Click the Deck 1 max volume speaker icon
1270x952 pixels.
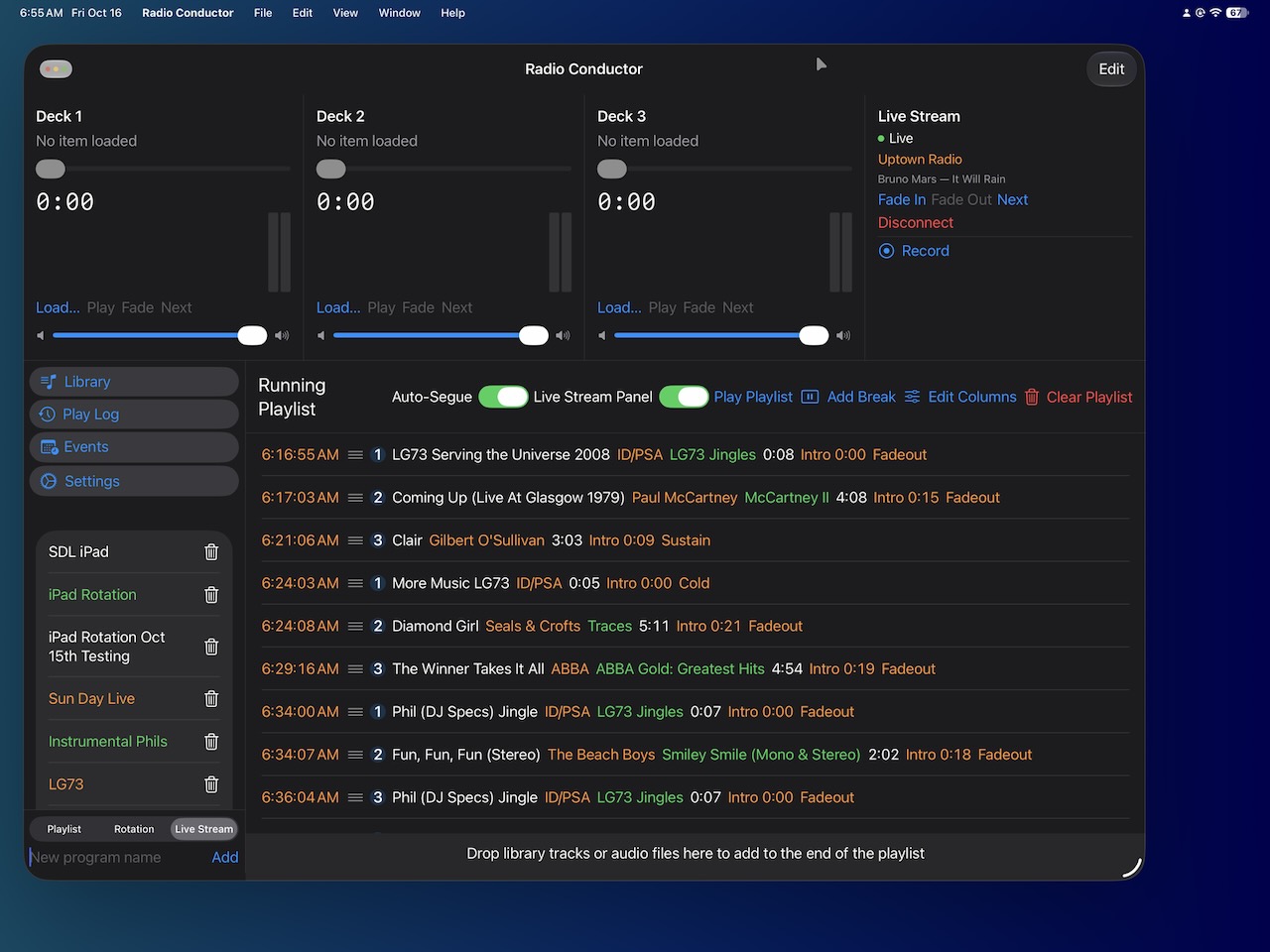click(x=282, y=335)
